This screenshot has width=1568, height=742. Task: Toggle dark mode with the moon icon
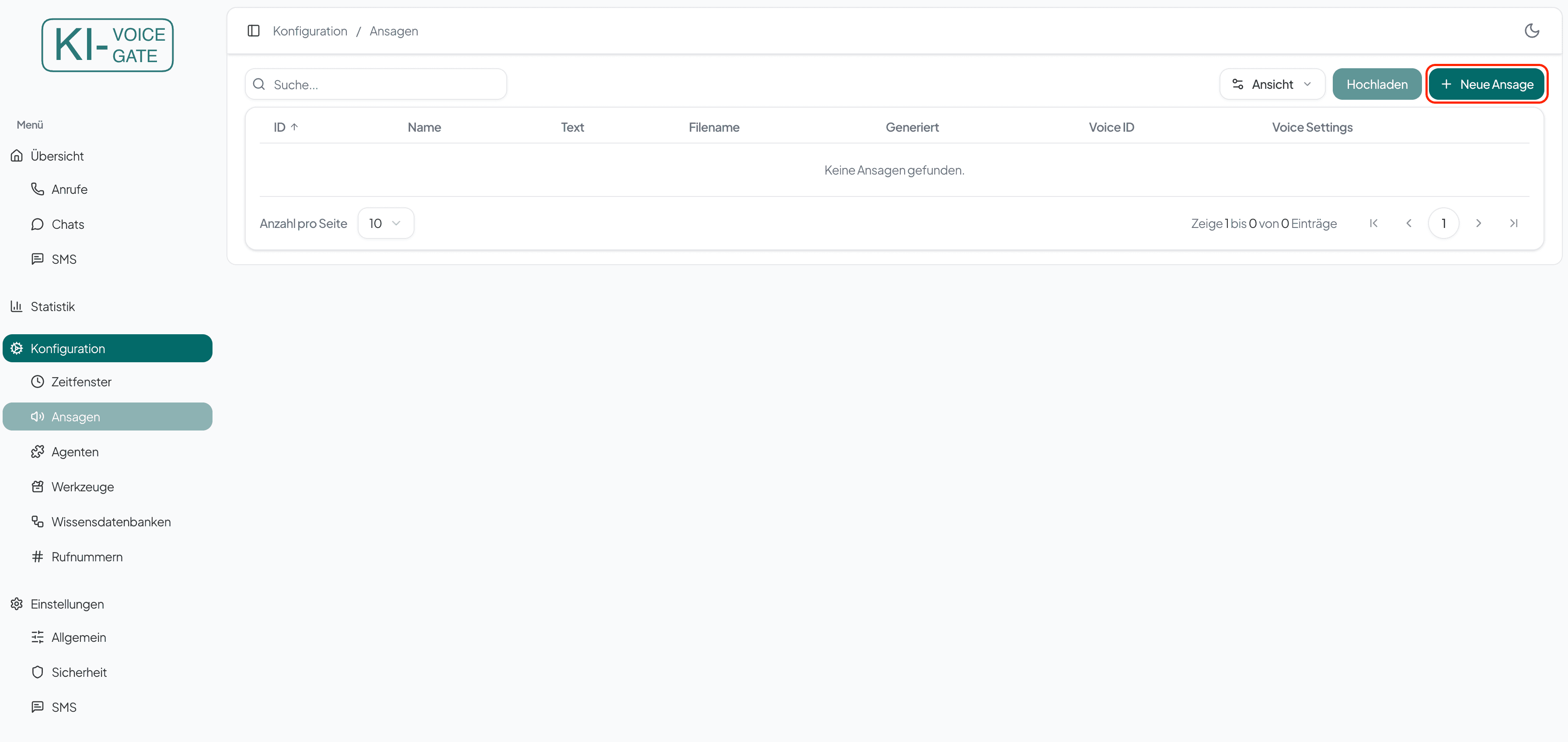click(x=1531, y=31)
